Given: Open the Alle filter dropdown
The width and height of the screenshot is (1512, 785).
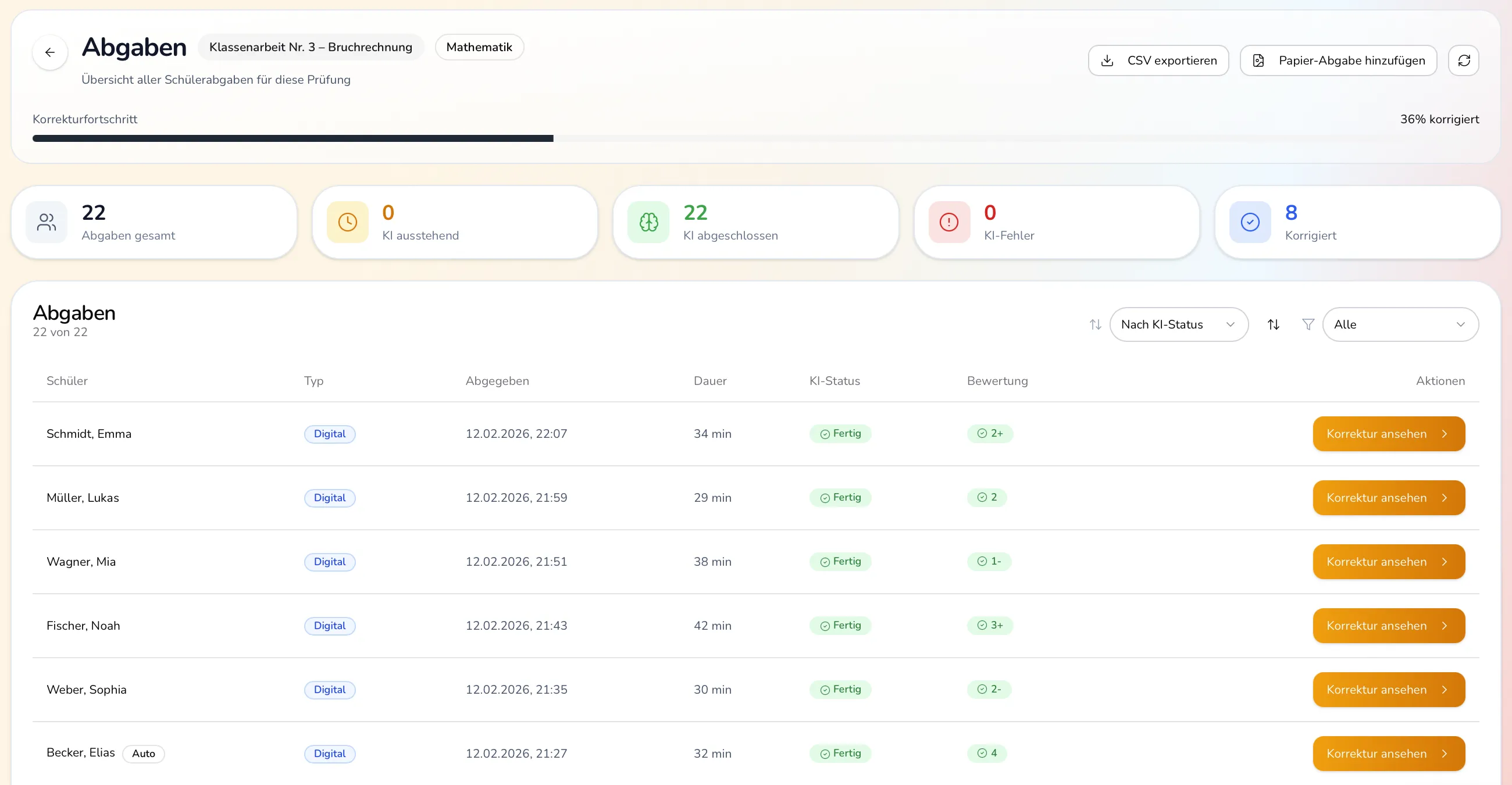Looking at the screenshot, I should pos(1400,324).
